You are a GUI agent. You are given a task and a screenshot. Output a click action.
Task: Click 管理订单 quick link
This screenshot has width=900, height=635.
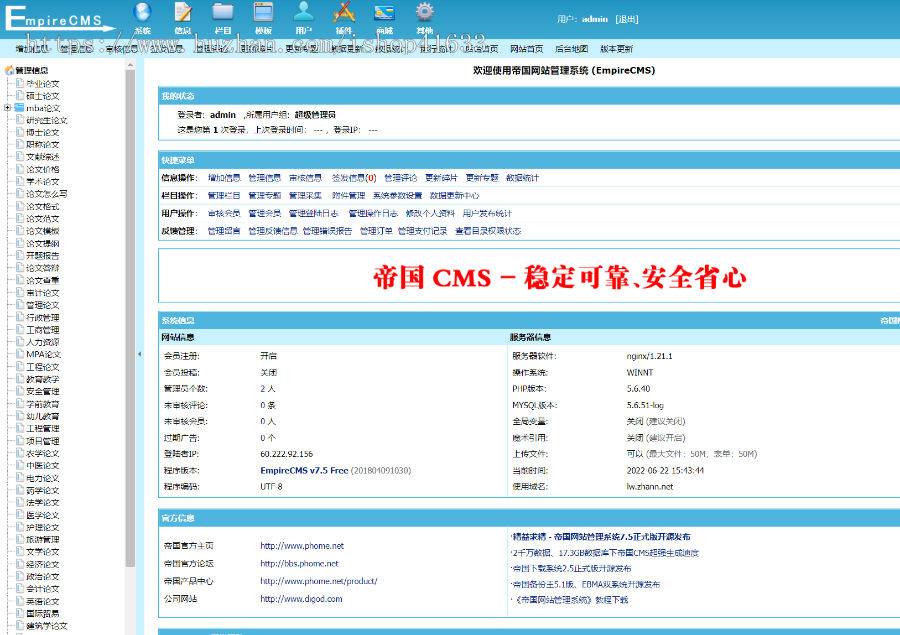point(376,231)
